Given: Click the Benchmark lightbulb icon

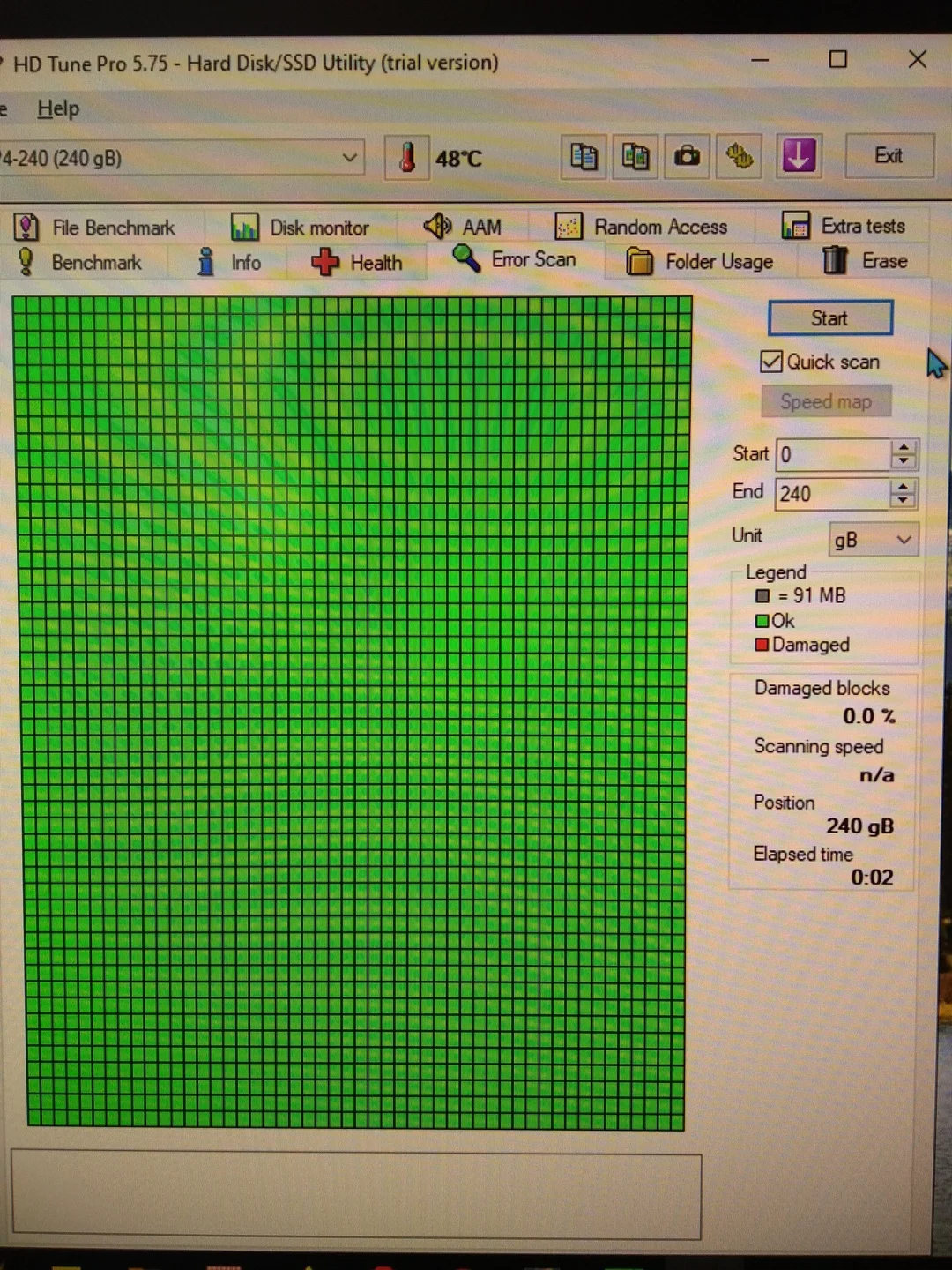Looking at the screenshot, I should coord(26,262).
